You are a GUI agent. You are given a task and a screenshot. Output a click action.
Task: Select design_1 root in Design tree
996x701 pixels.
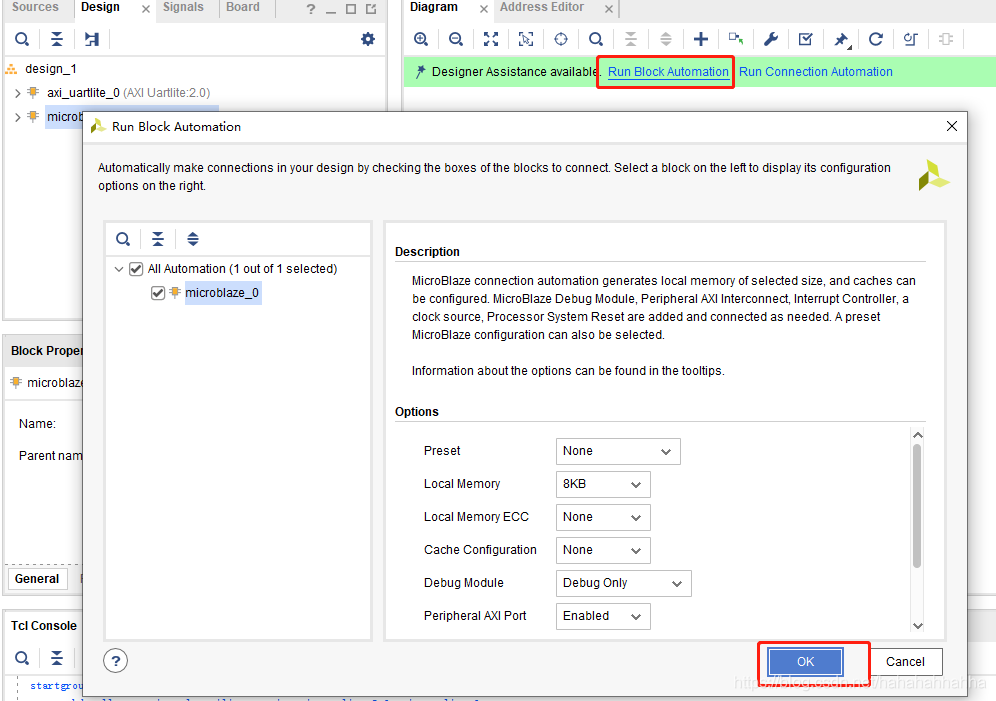pos(51,69)
